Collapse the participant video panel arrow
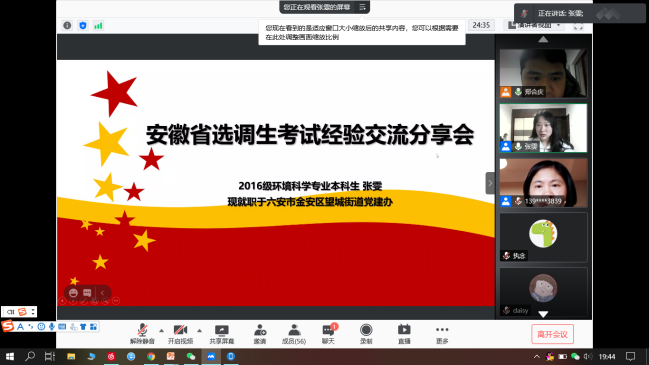 pos(490,183)
